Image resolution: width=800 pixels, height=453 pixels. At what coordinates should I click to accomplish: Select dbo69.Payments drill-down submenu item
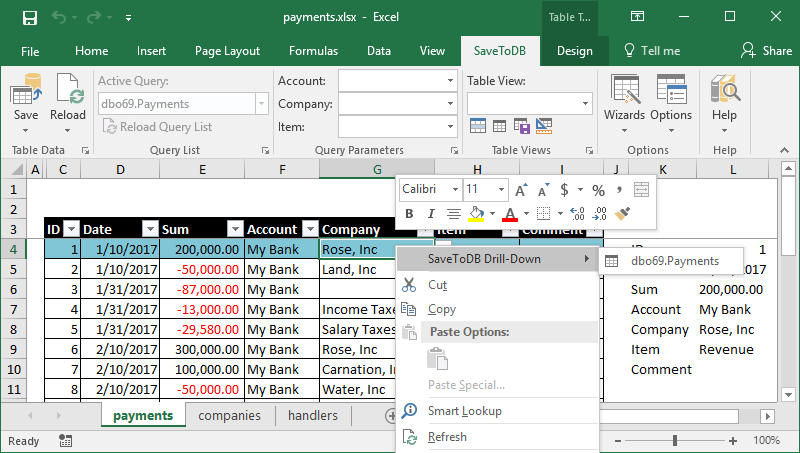(671, 261)
